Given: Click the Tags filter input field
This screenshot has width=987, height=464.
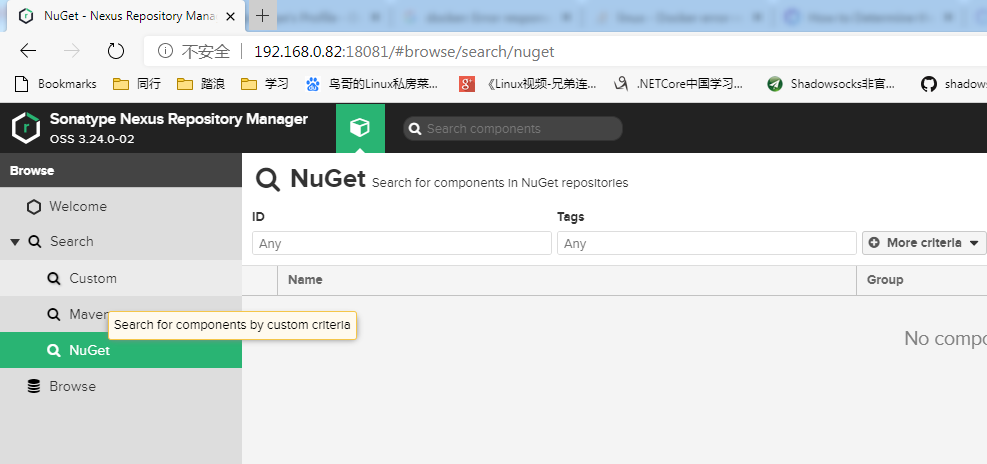Looking at the screenshot, I should pyautogui.click(x=706, y=243).
